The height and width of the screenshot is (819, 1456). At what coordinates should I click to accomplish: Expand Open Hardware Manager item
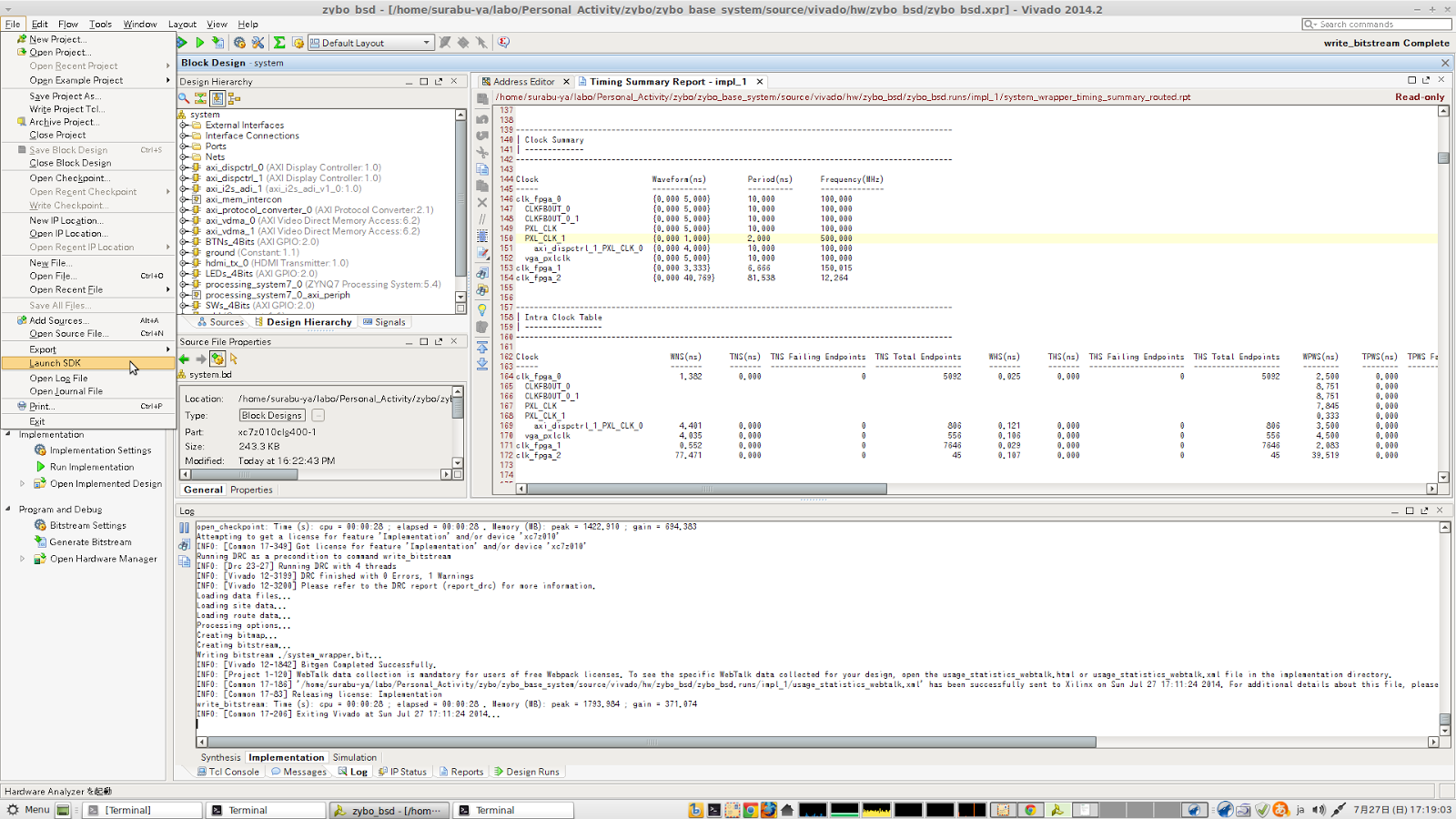tap(23, 559)
